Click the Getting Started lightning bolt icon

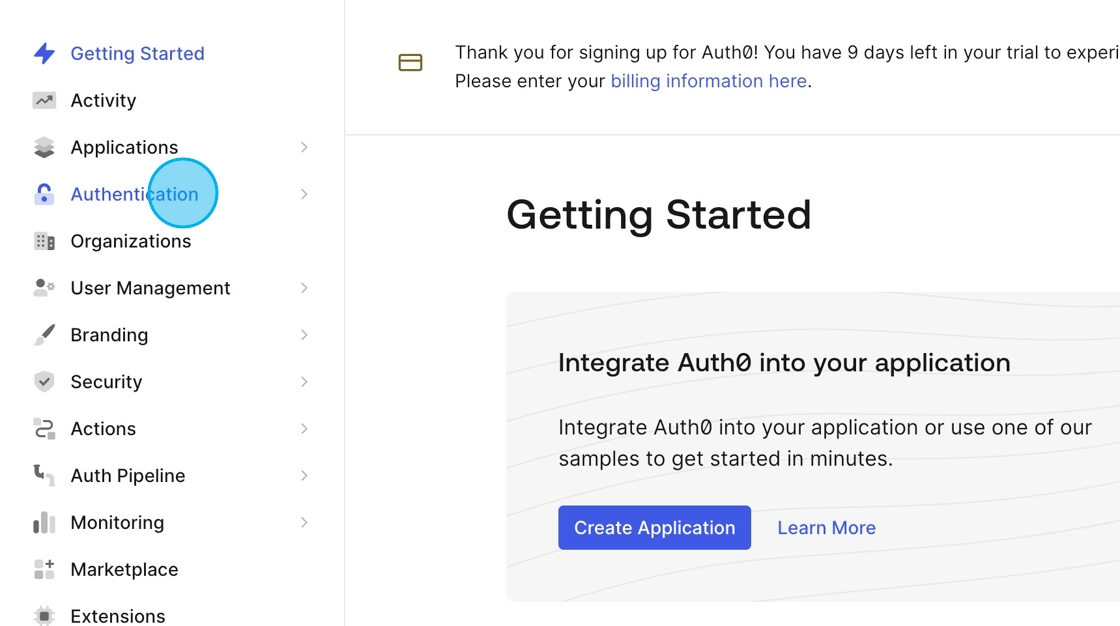[x=44, y=53]
